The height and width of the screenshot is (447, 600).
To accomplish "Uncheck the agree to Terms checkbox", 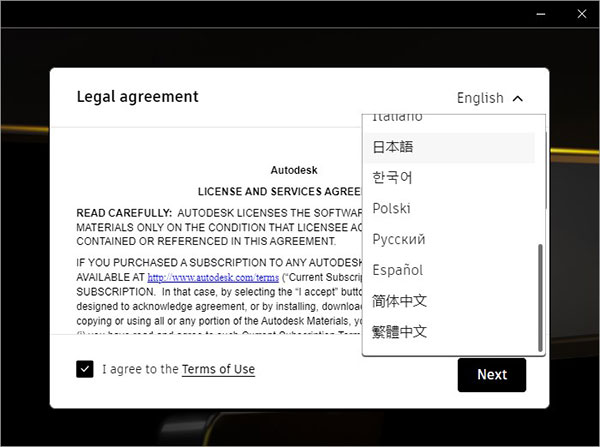I will (x=85, y=369).
